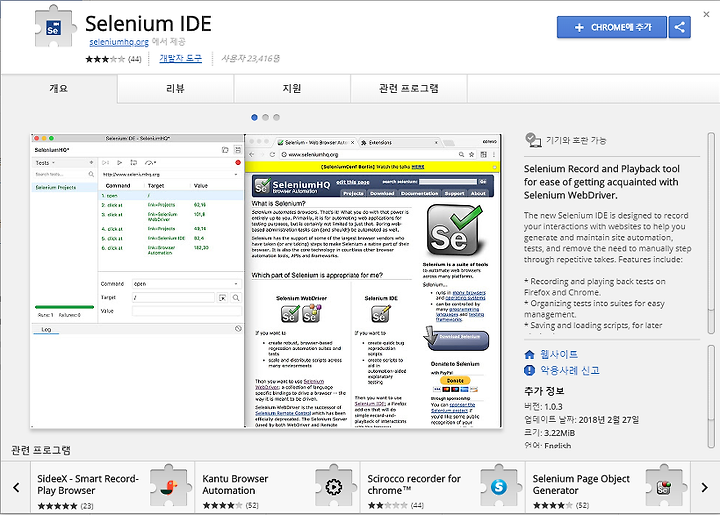The image size is (720, 515).
Task: Open the 개발자 도구 category link
Action: pyautogui.click(x=180, y=58)
